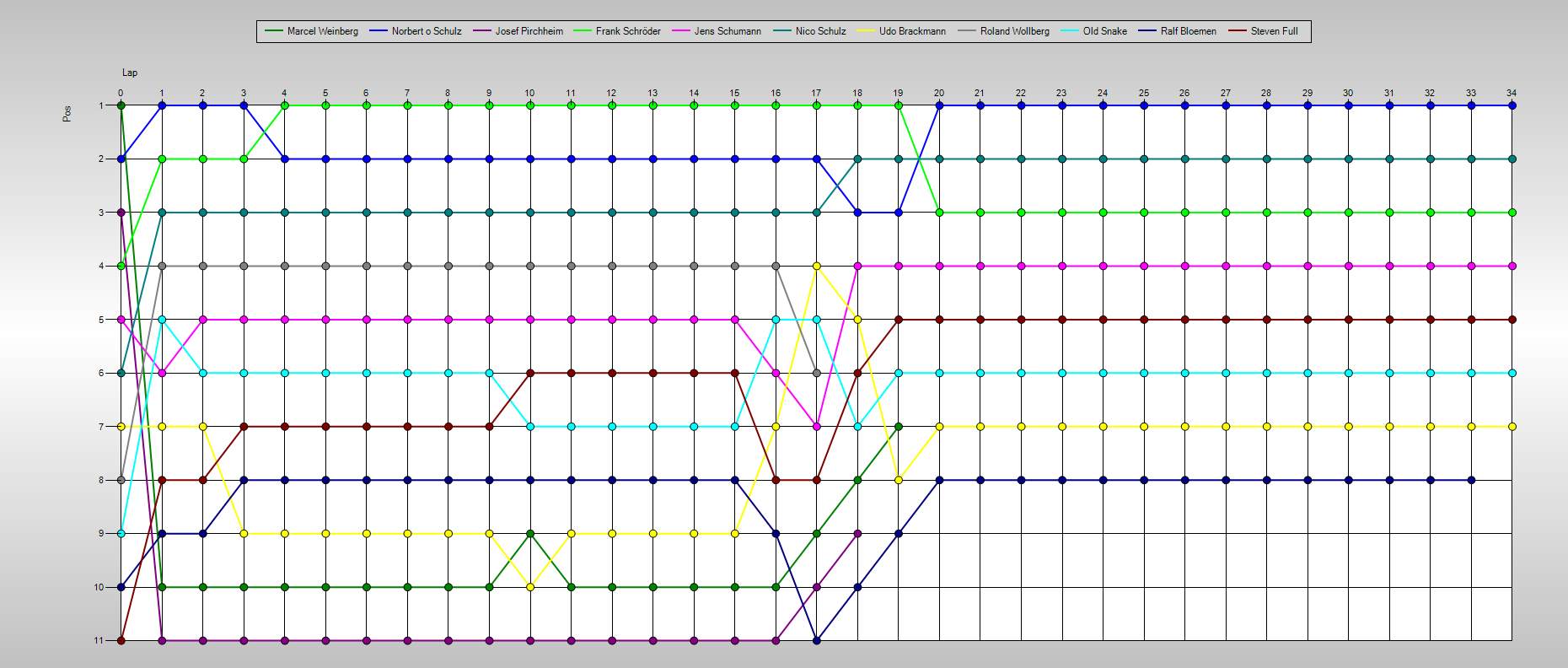
Task: Click the Jens Schumann legend label
Action: click(x=728, y=31)
